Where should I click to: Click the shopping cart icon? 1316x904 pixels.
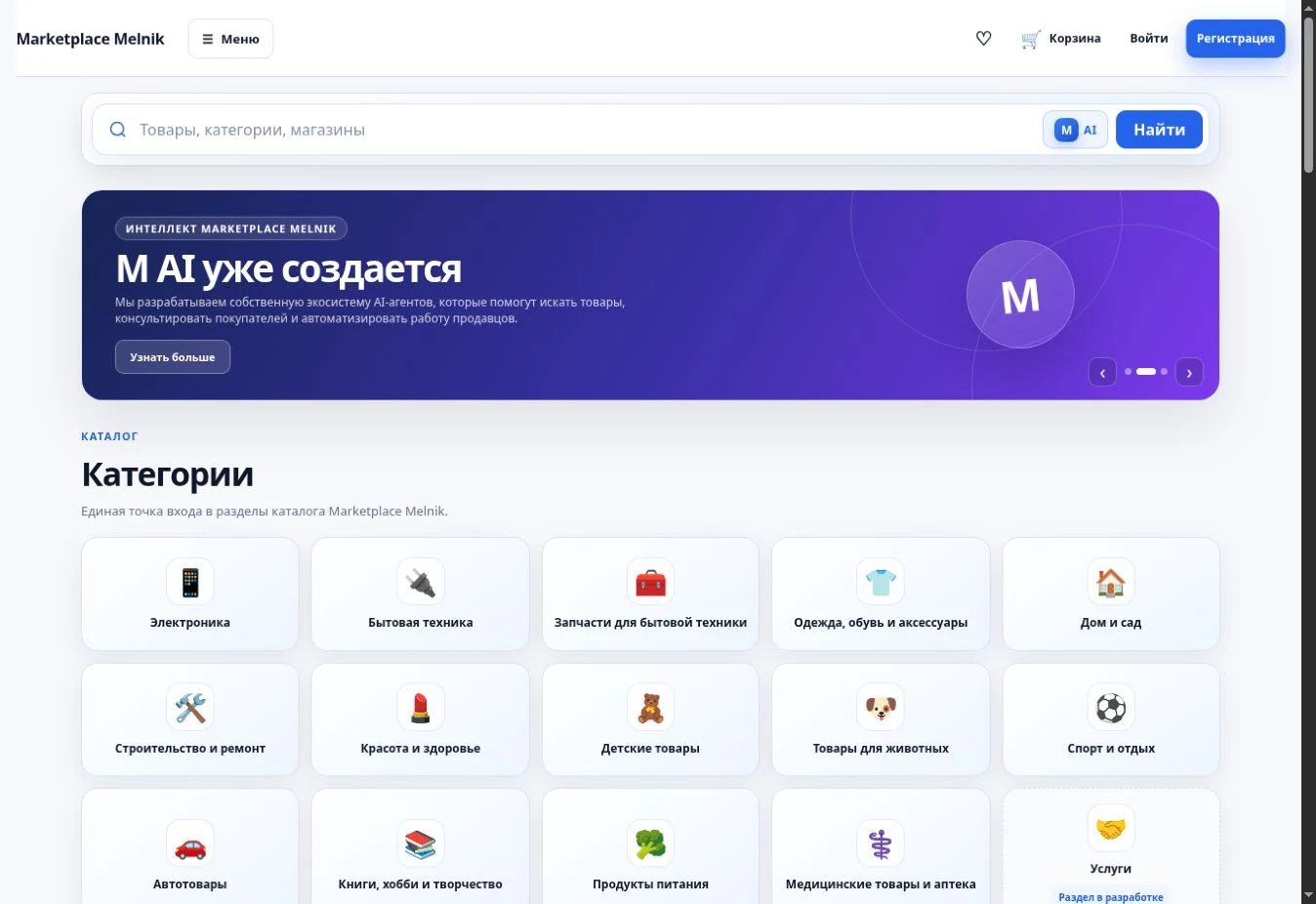coord(1031,39)
